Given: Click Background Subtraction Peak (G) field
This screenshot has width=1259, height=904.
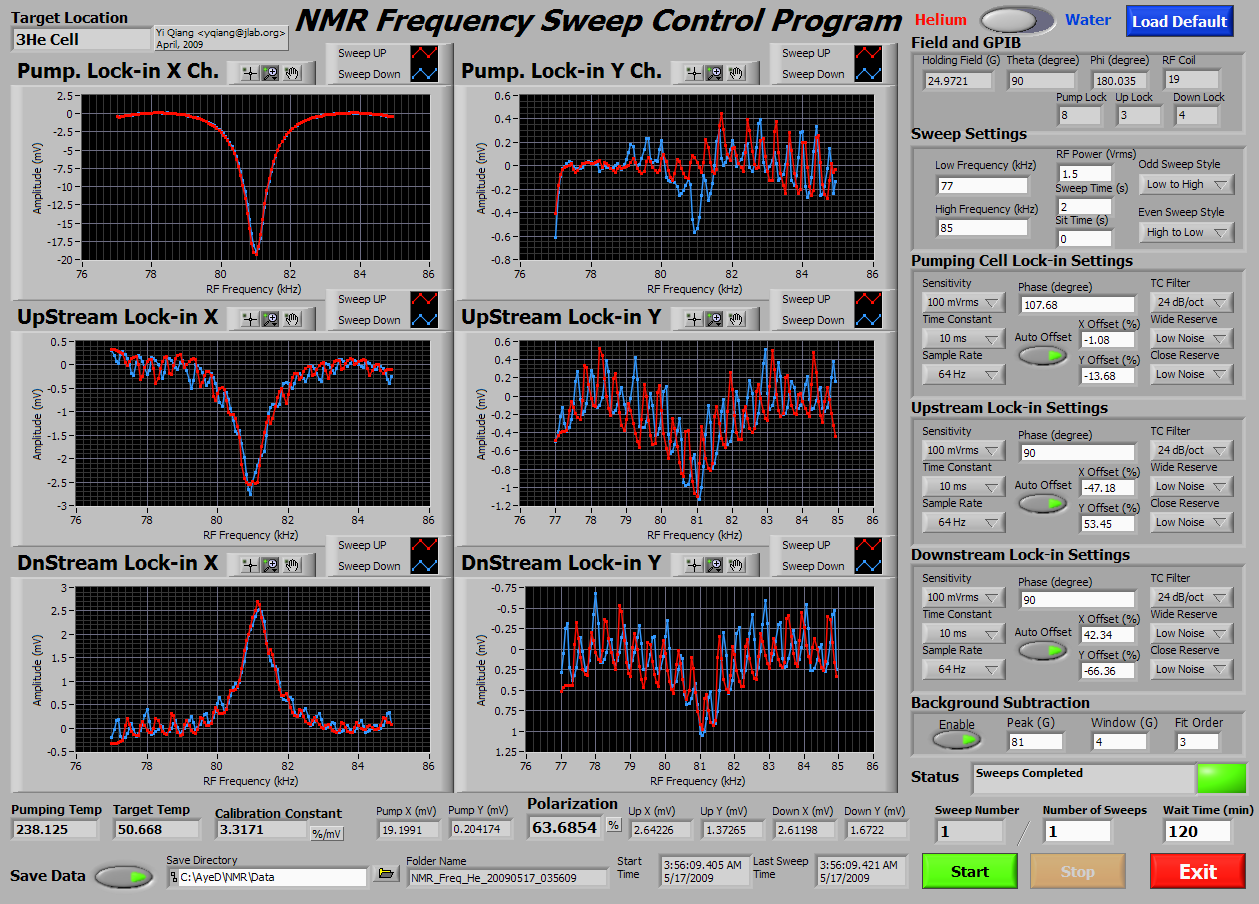Looking at the screenshot, I should (1035, 742).
